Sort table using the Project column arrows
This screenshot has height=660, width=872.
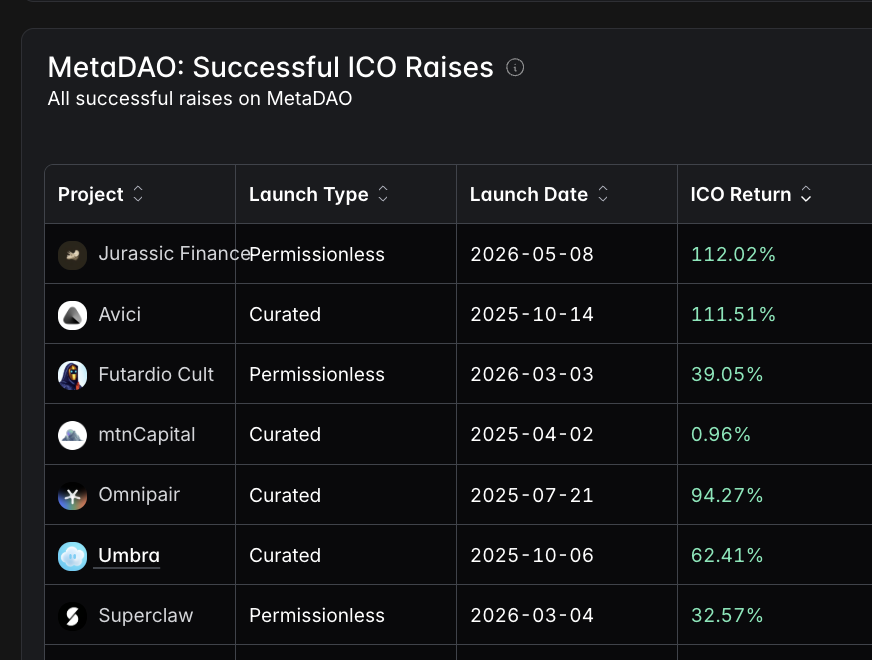coord(138,193)
